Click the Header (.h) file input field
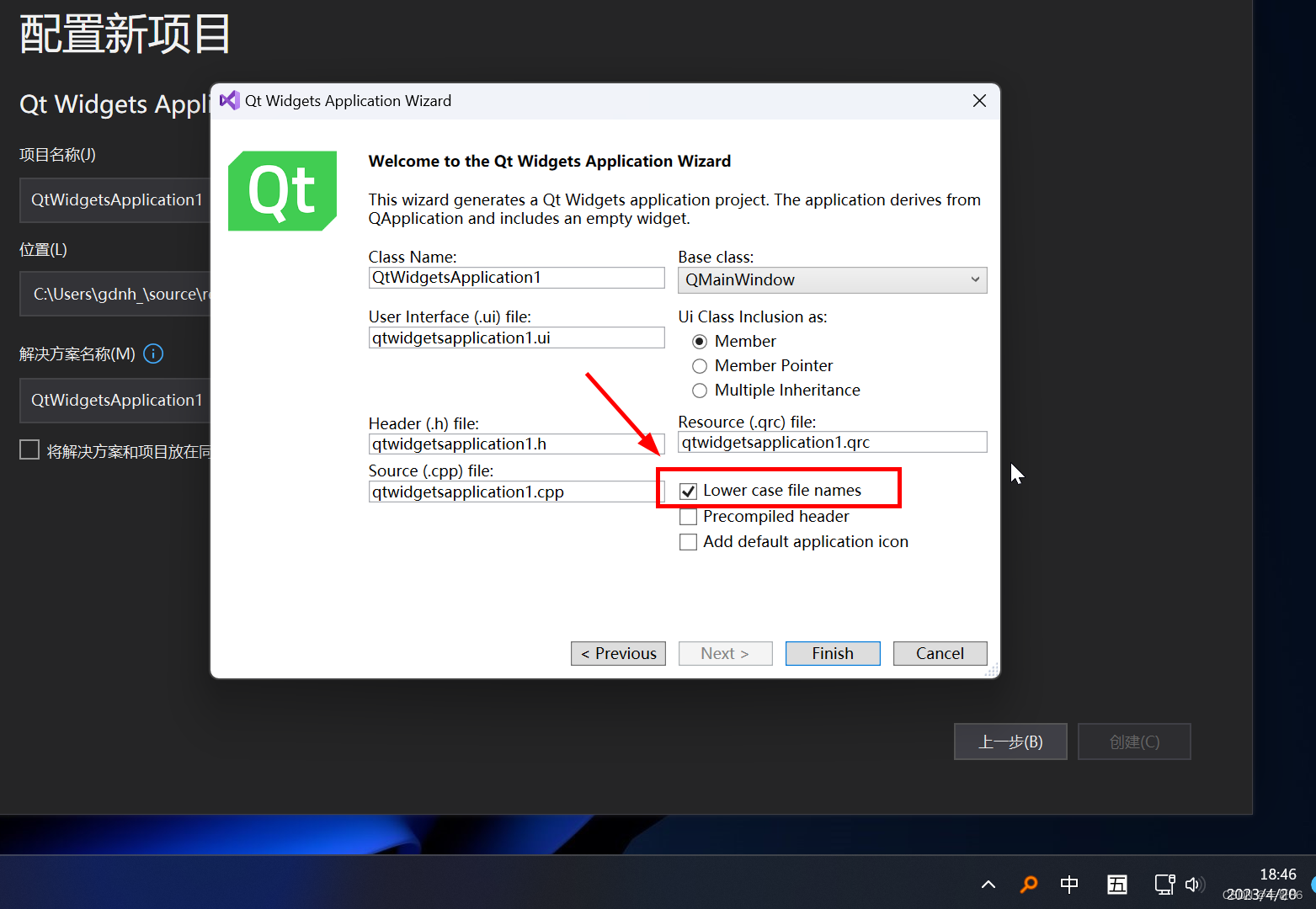 tap(516, 444)
